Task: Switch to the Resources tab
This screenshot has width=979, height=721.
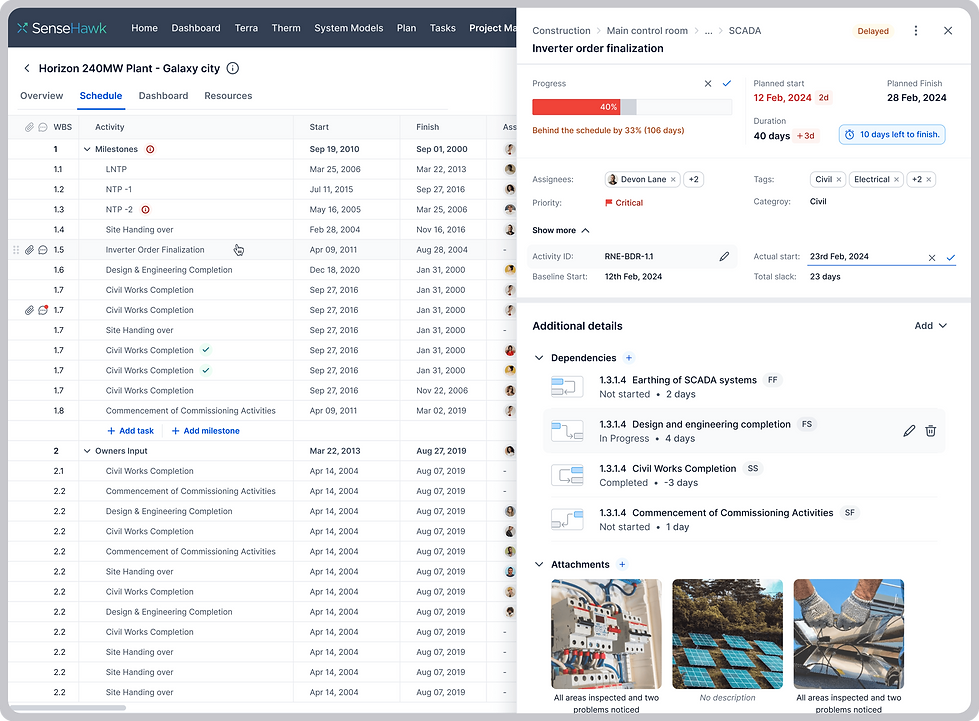Action: pyautogui.click(x=228, y=96)
